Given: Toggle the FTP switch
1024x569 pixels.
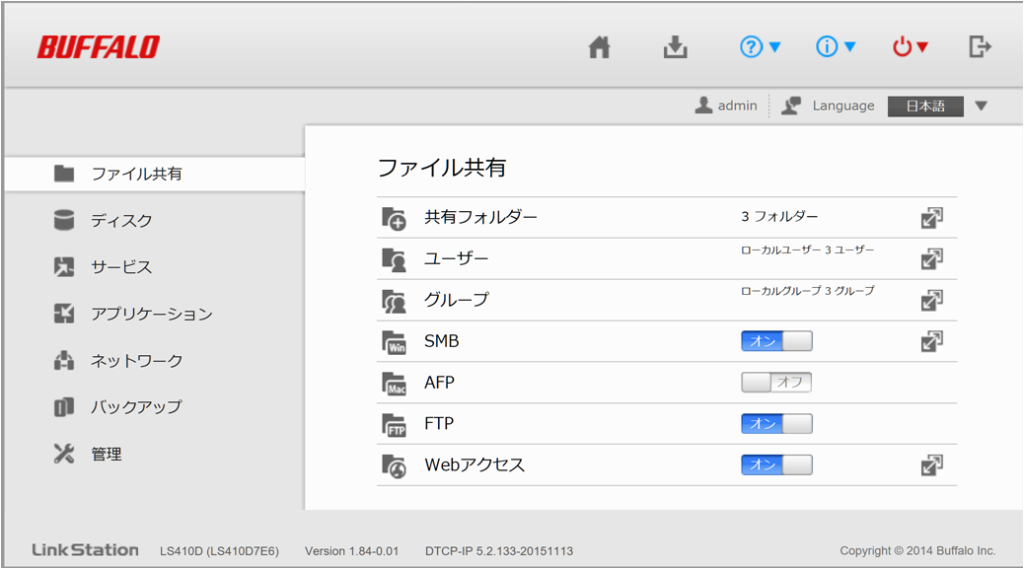Looking at the screenshot, I should [776, 423].
